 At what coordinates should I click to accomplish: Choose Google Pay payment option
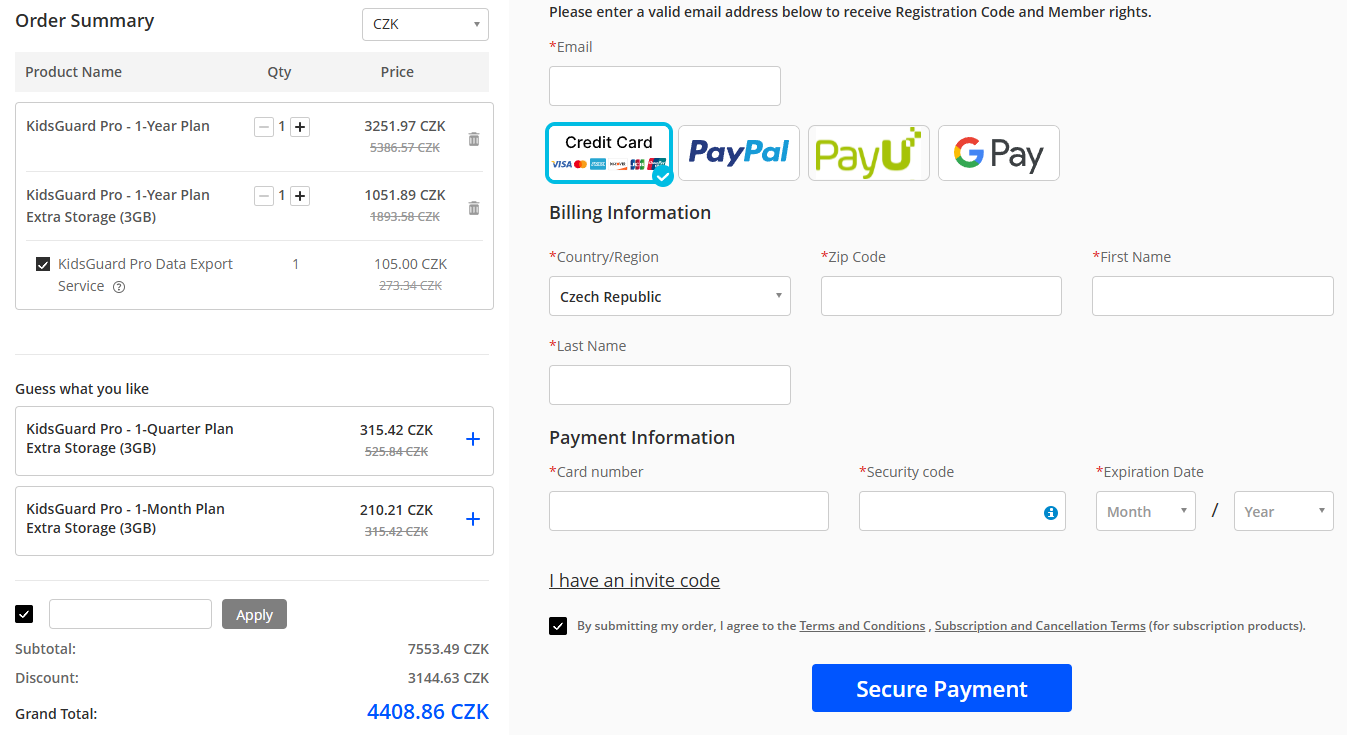[x=998, y=153]
